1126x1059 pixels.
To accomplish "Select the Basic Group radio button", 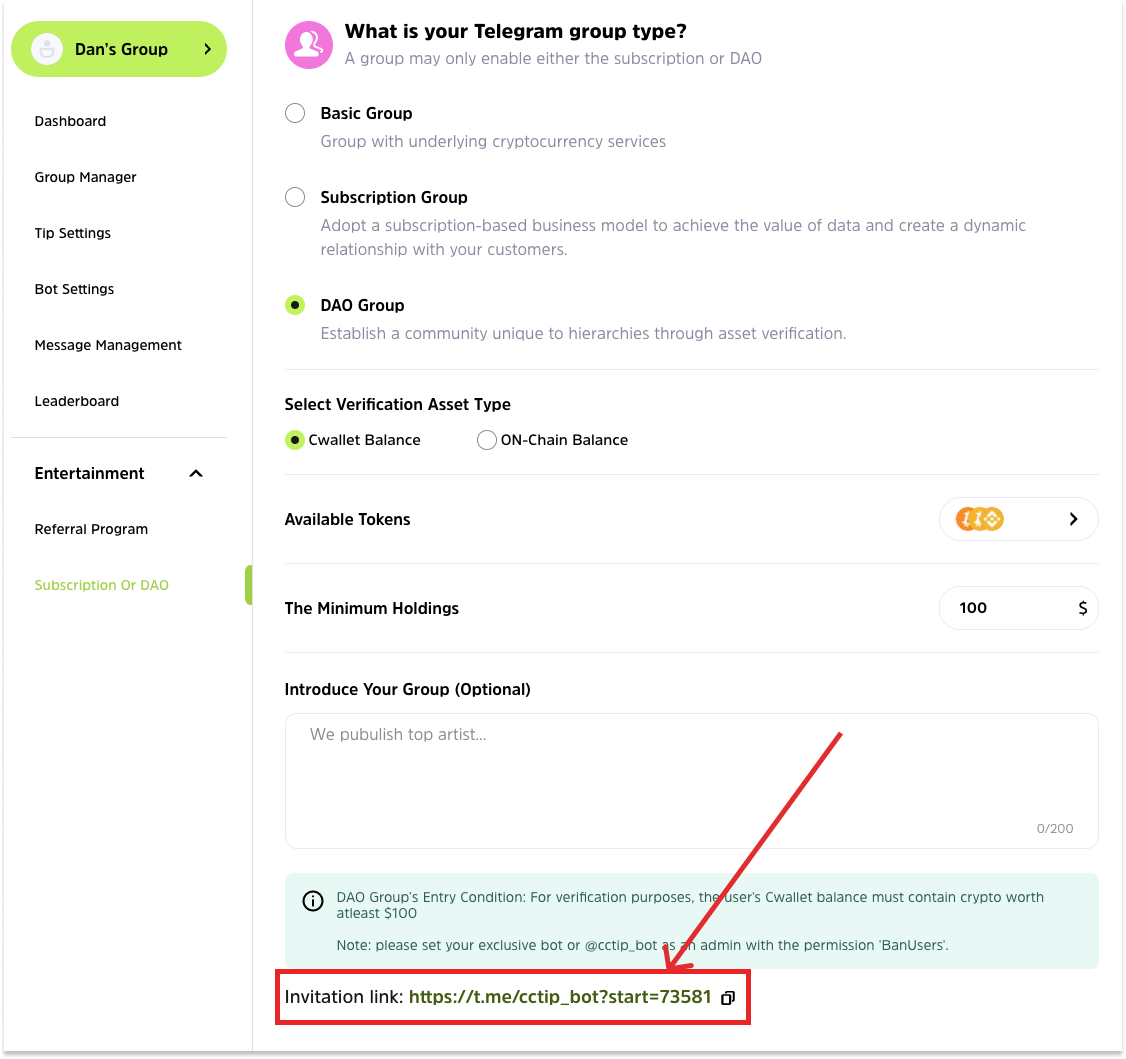I will coord(295,113).
